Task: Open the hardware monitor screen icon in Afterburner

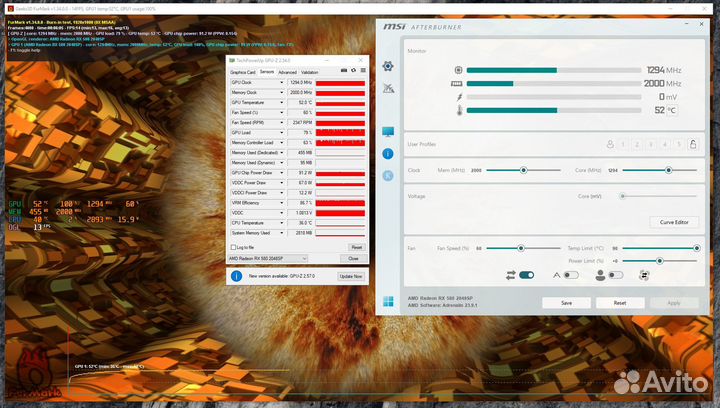Action: click(x=388, y=132)
